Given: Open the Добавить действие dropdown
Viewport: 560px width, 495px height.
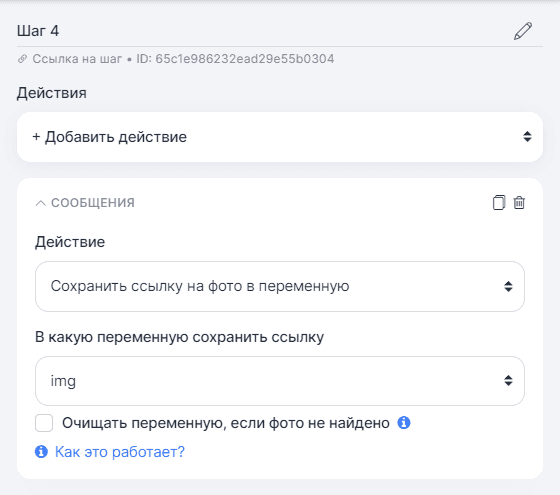Looking at the screenshot, I should tap(280, 137).
